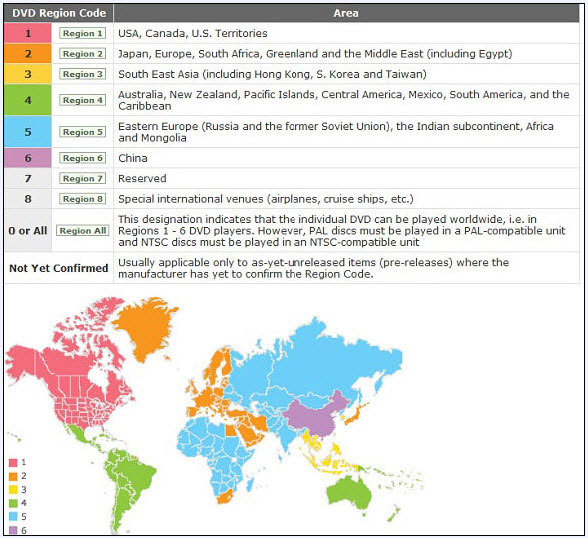The height and width of the screenshot is (538, 588).
Task: Click the 'Australia, New Zealand' area text
Action: click(x=344, y=100)
